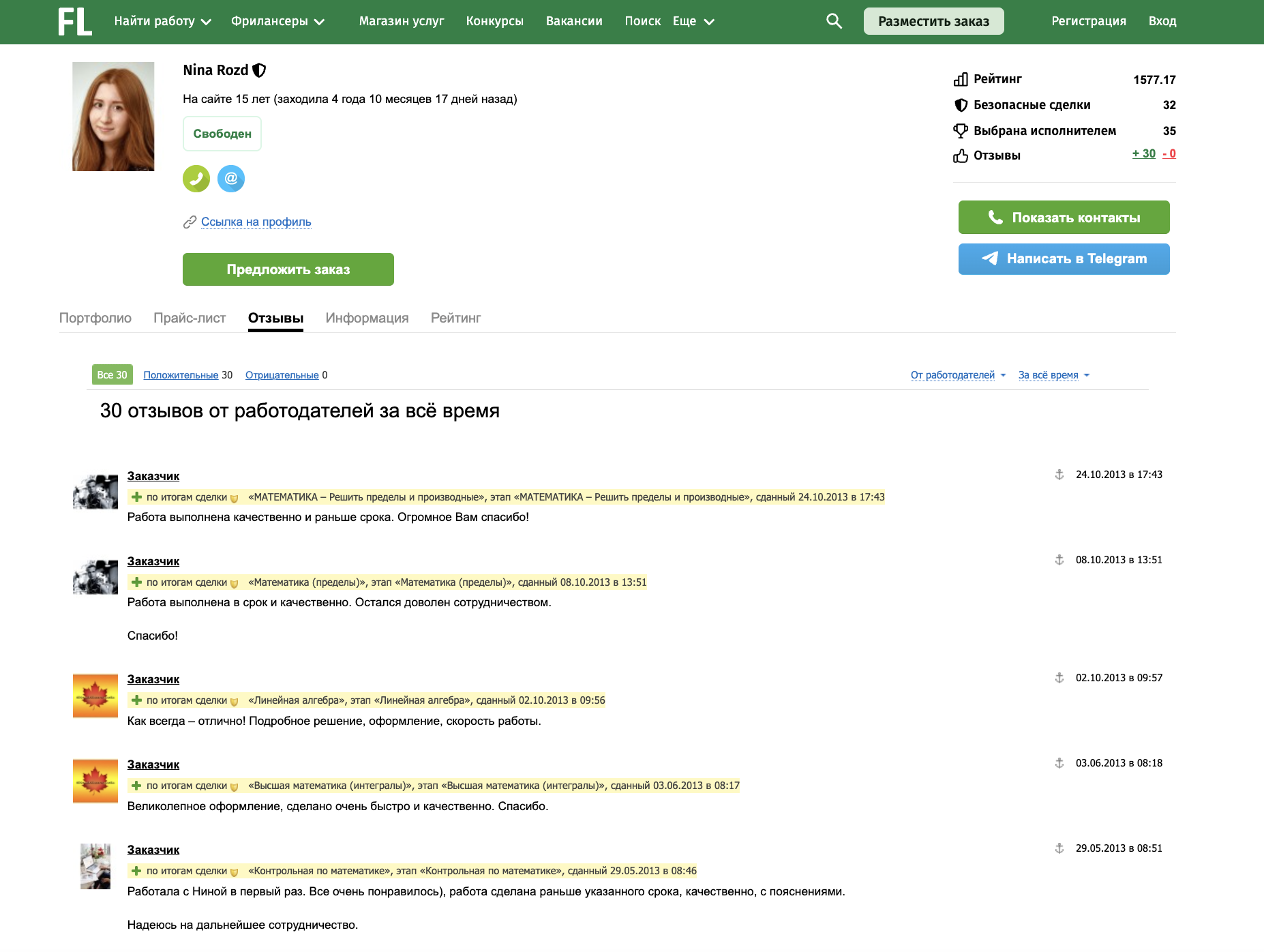Switch to the Прайс-лист tab
Screen dimensions: 1264x952
(x=190, y=318)
